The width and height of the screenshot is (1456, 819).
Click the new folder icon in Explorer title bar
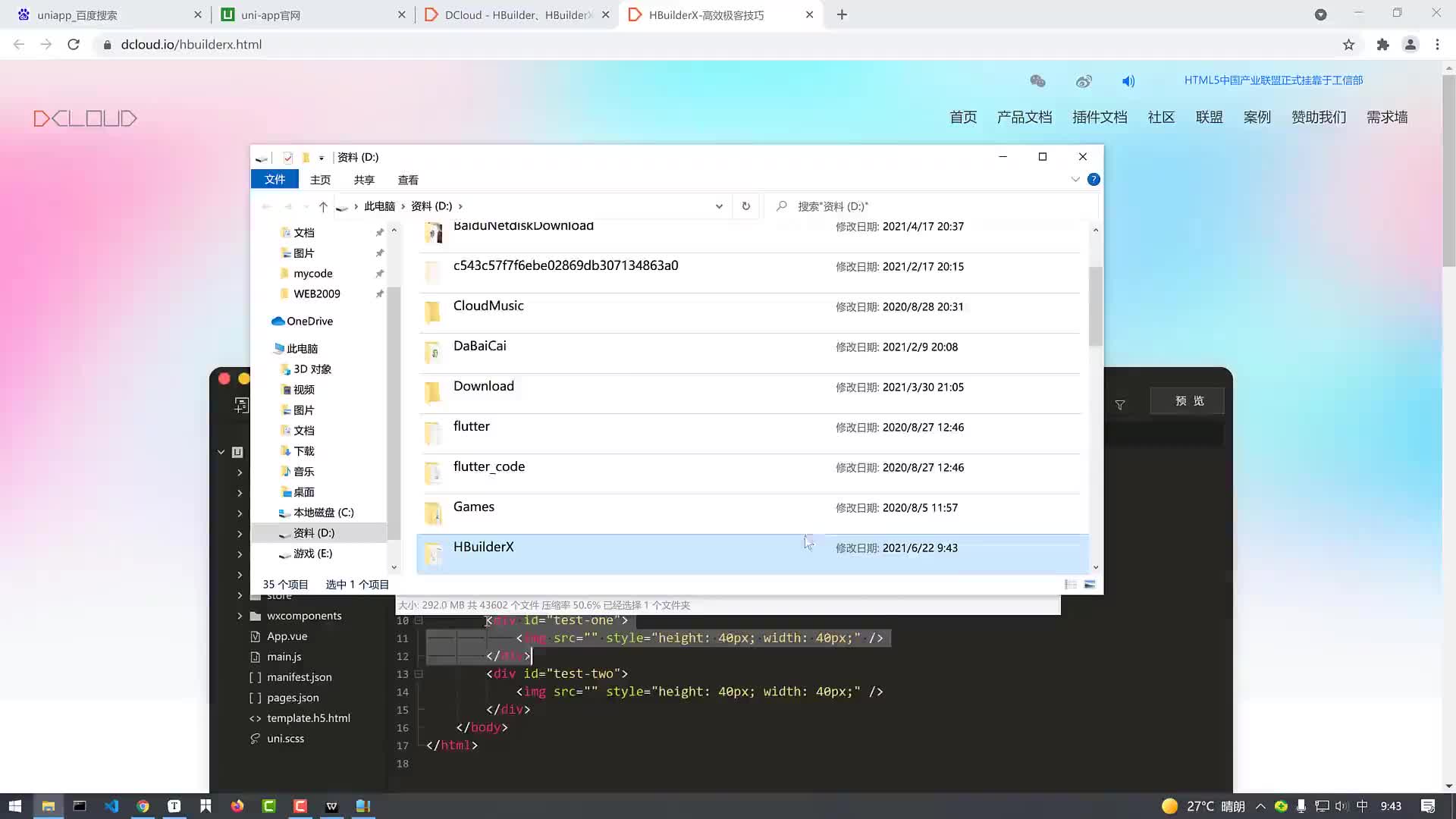pyautogui.click(x=306, y=158)
